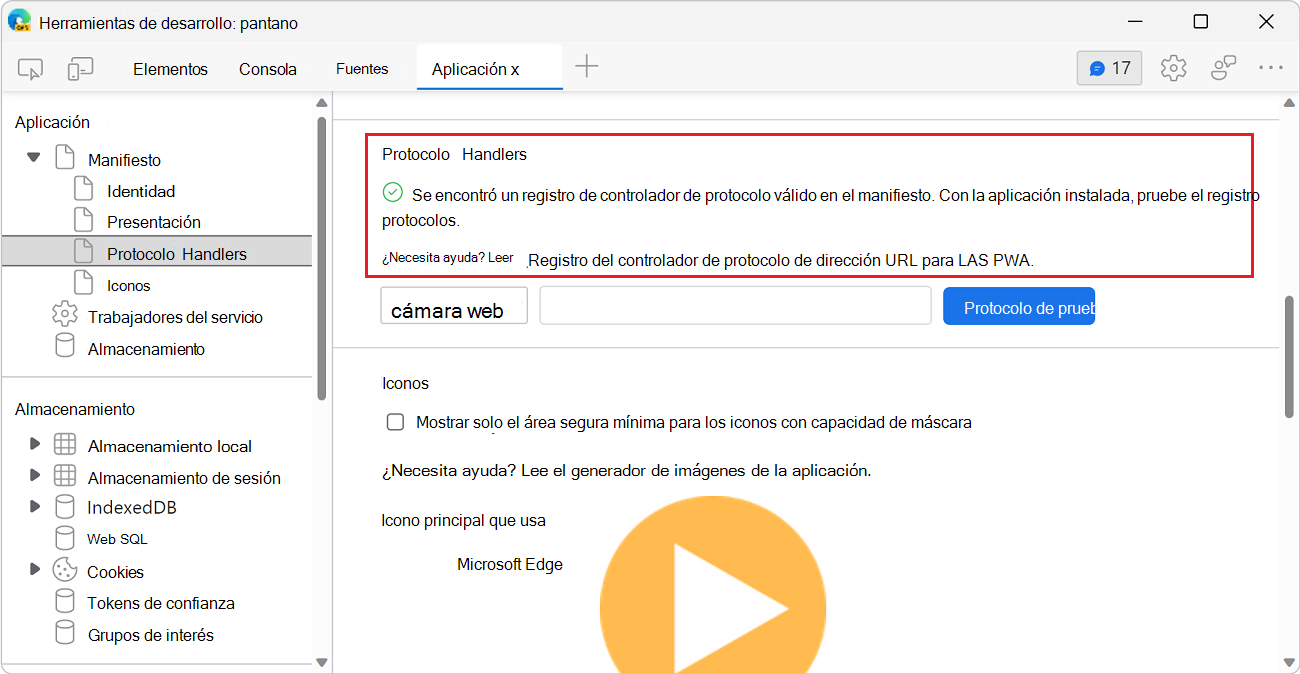Image resolution: width=1300 pixels, height=674 pixels.
Task: Open the Fuentes tab
Action: tap(361, 69)
